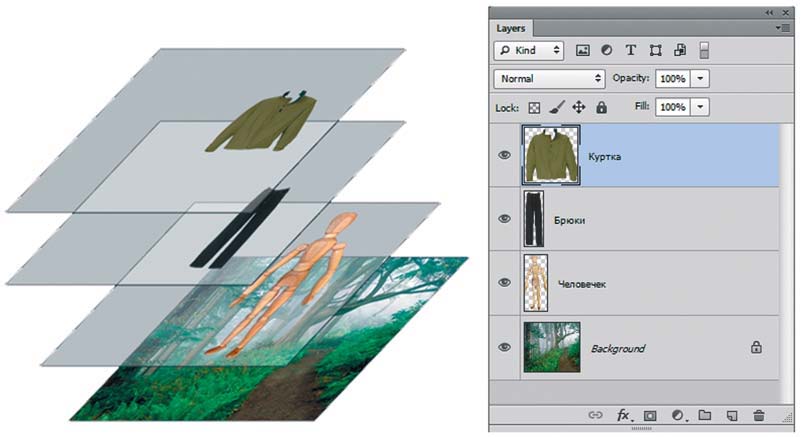Select the Человечек layer thumbnail

[536, 283]
